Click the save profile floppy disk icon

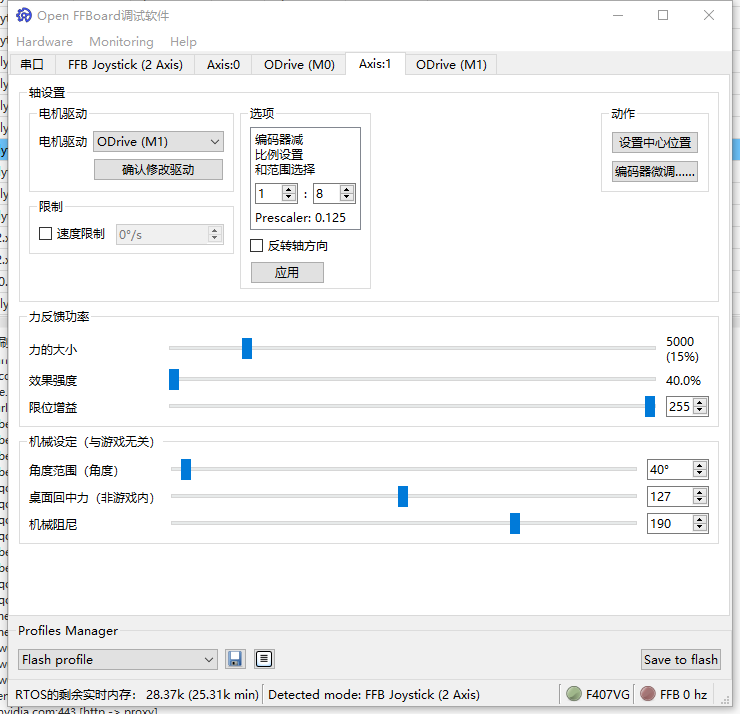tap(235, 659)
